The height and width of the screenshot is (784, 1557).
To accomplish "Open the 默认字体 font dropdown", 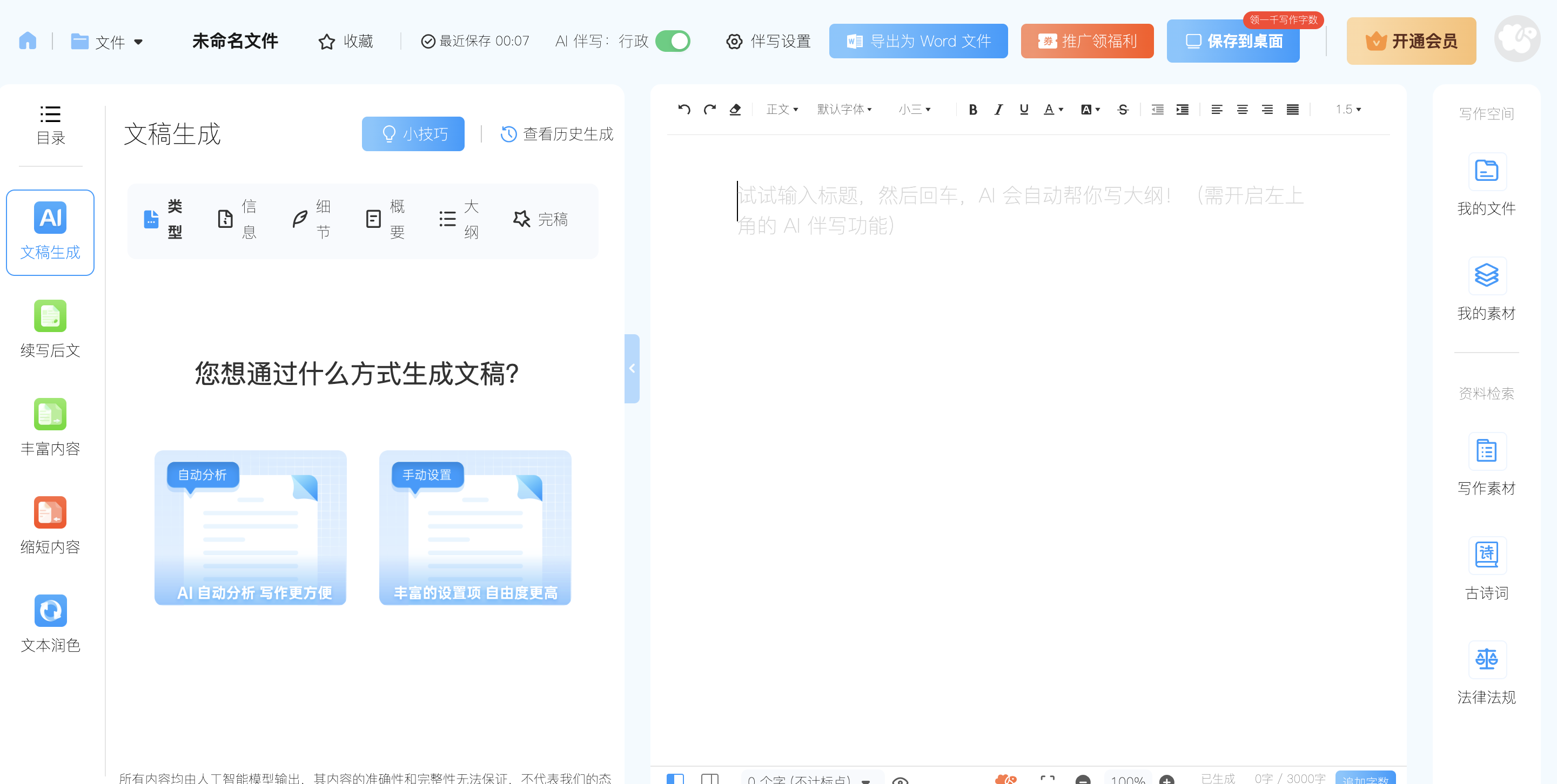I will coord(844,109).
